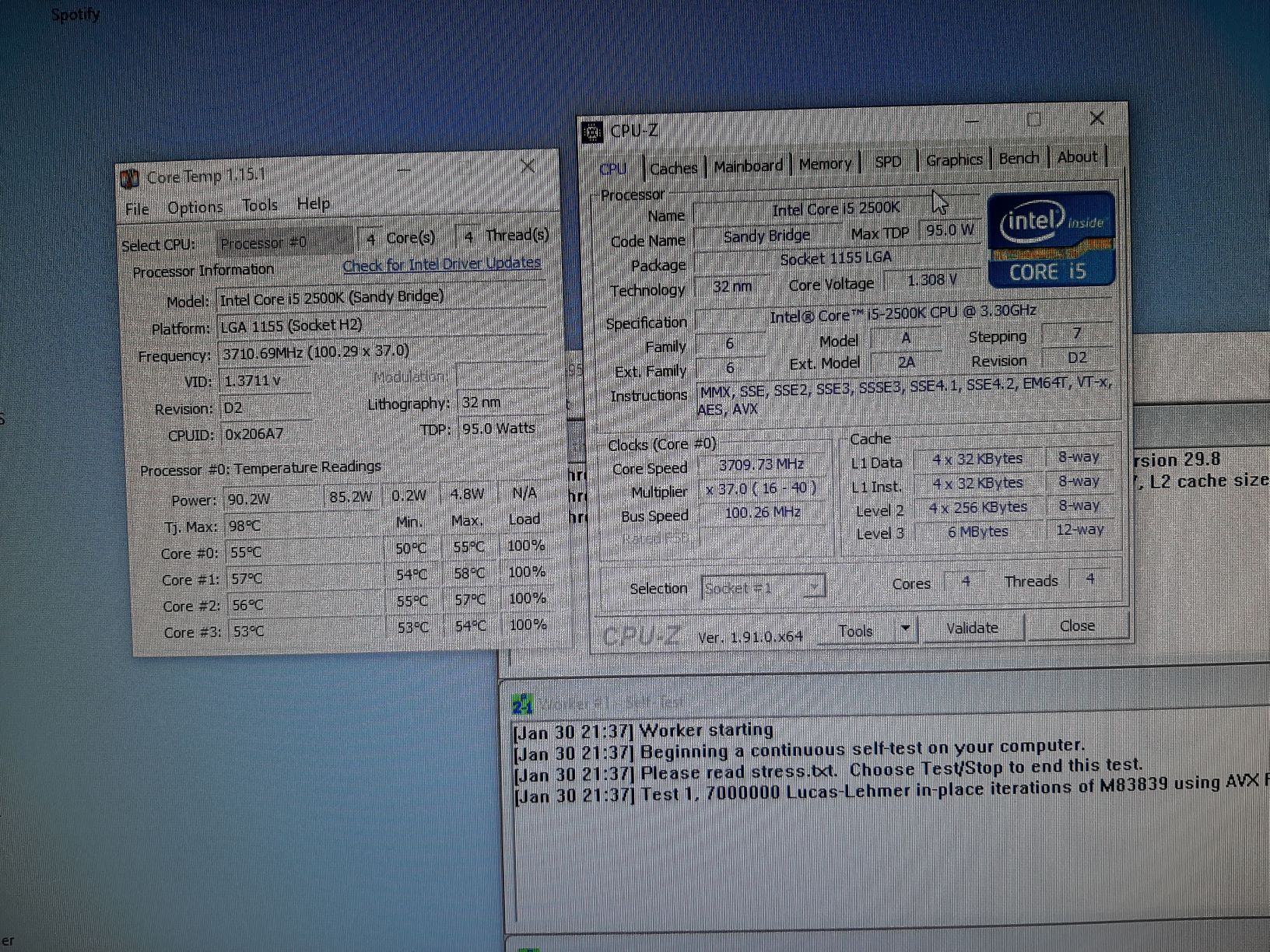Viewport: 1270px width, 952px height.
Task: Click the Power value 90.2W
Action: tap(272, 499)
